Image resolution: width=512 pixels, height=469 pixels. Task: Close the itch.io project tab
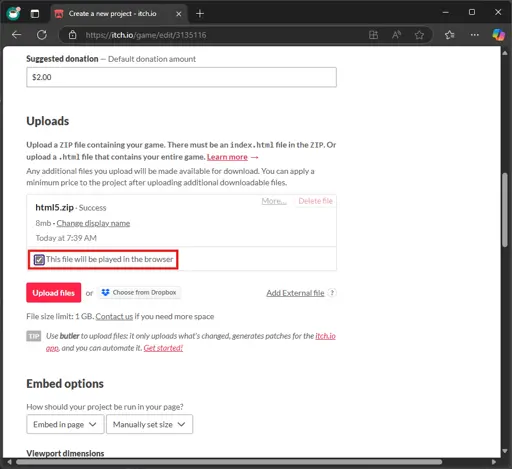pyautogui.click(x=179, y=14)
